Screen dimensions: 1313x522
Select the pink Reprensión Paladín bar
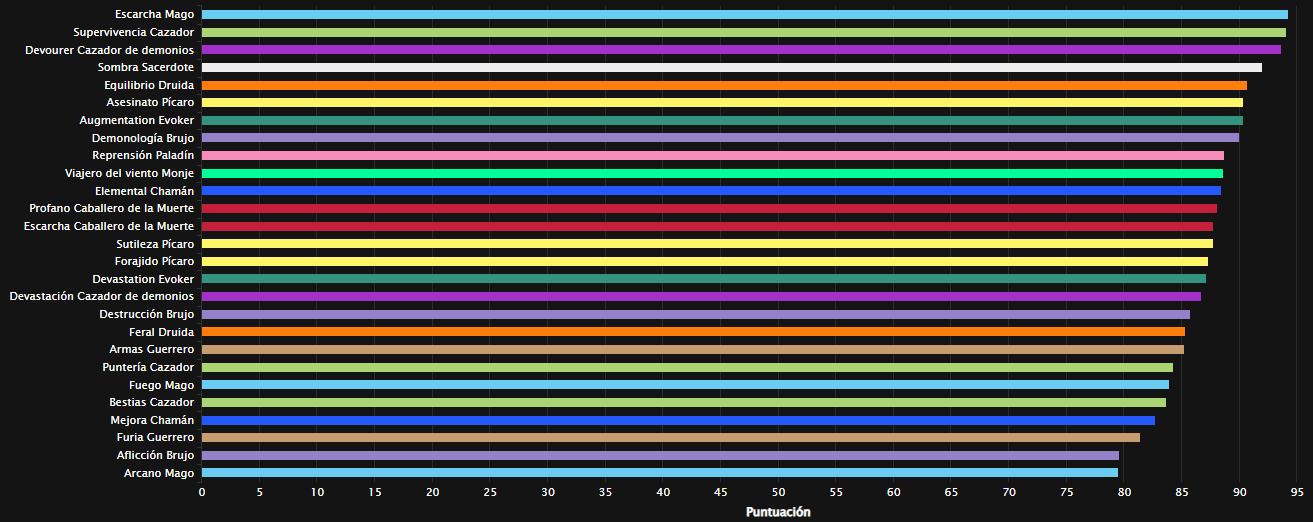(712, 156)
